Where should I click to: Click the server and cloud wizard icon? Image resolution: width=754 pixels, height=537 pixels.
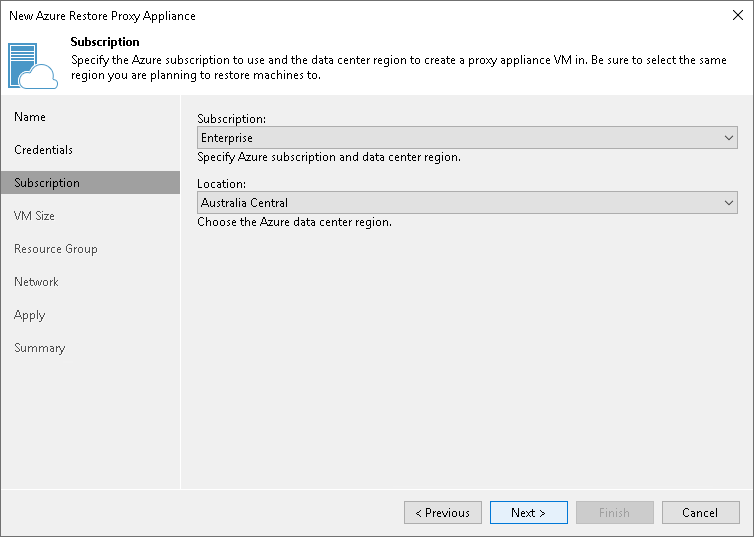[x=33, y=66]
